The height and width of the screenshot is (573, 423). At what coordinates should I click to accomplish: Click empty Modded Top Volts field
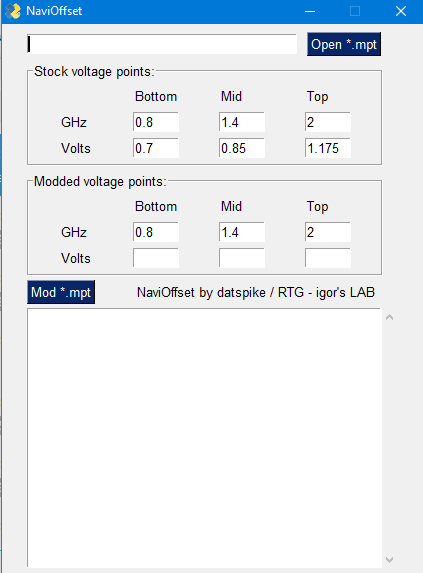pos(328,258)
